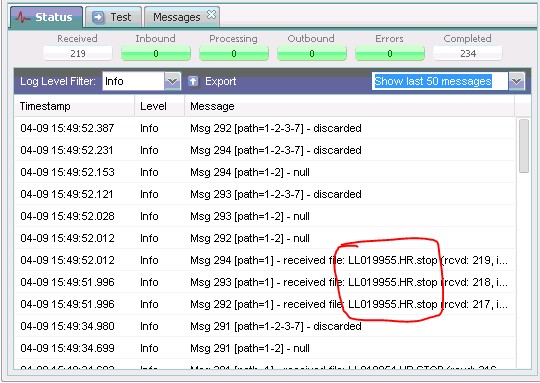Open the Status tab
Screen dimensions: 540x383
[46, 17]
